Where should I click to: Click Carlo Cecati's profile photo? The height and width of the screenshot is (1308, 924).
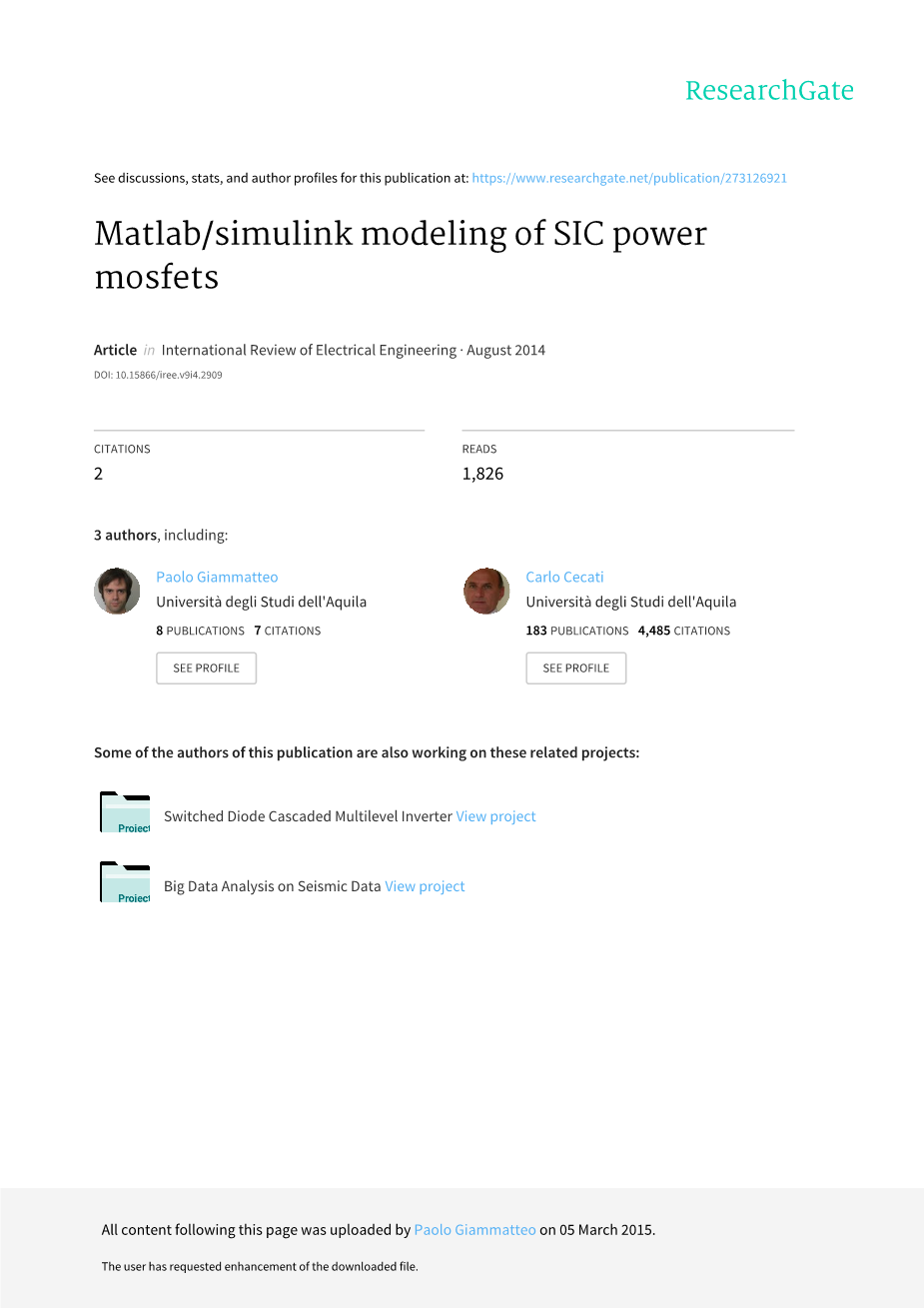pos(486,591)
